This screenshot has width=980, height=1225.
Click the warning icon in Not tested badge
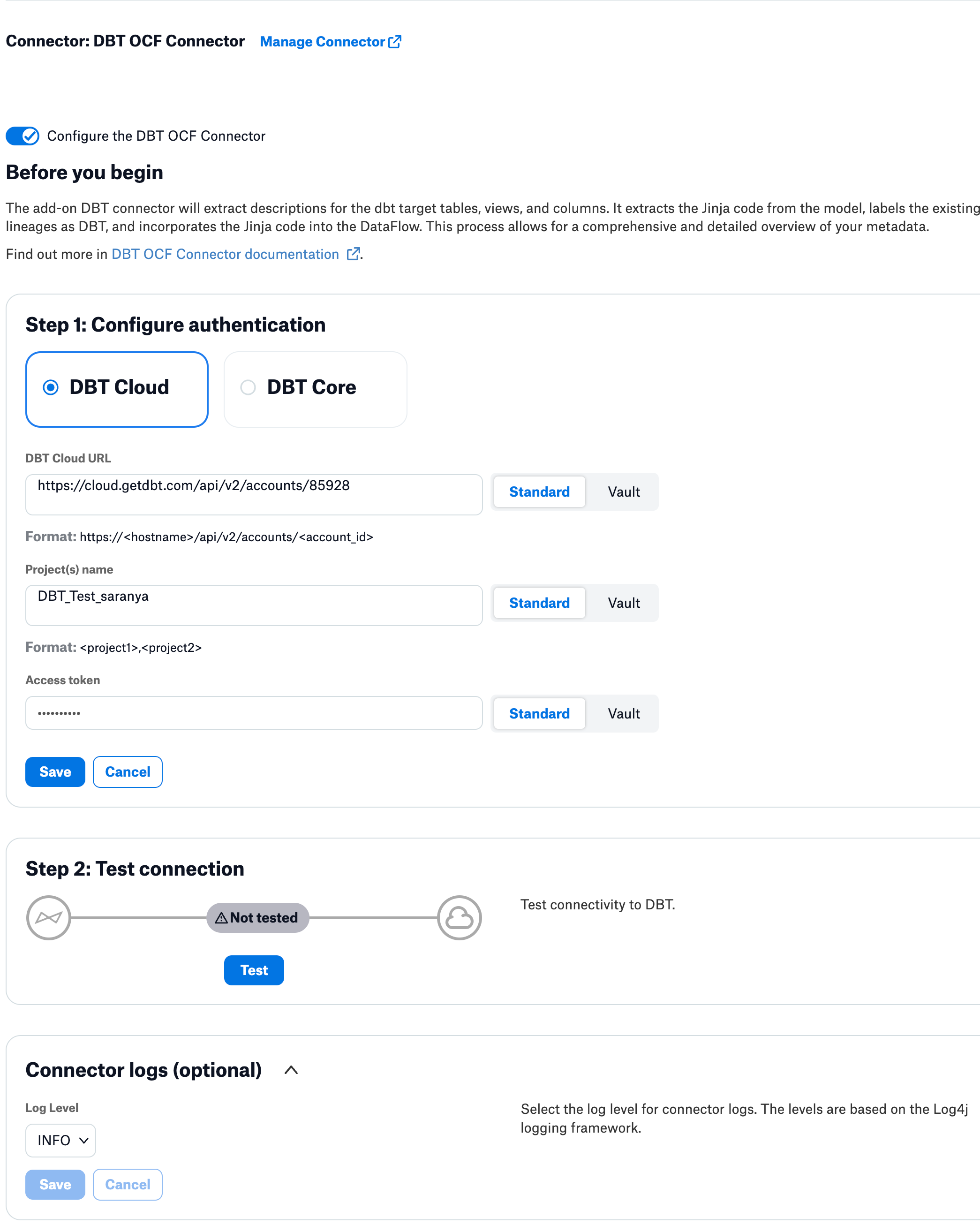point(221,918)
